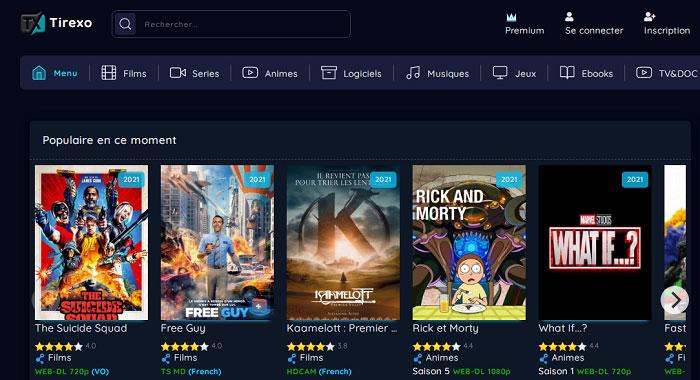Open the Logiciels category
This screenshot has width=700, height=380.
point(351,73)
